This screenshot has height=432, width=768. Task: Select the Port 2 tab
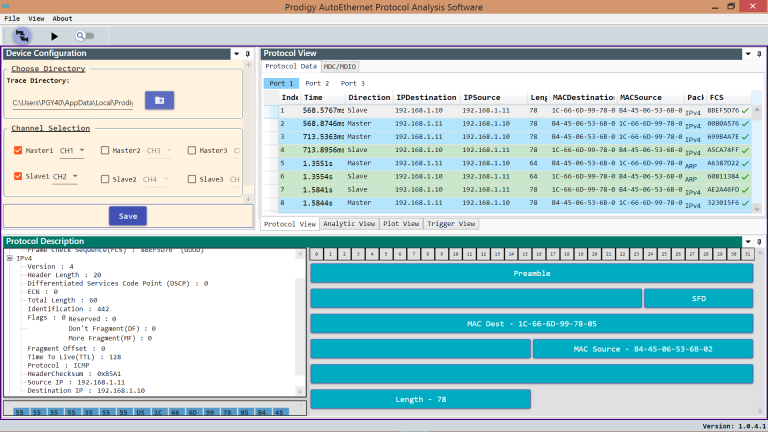[x=317, y=83]
